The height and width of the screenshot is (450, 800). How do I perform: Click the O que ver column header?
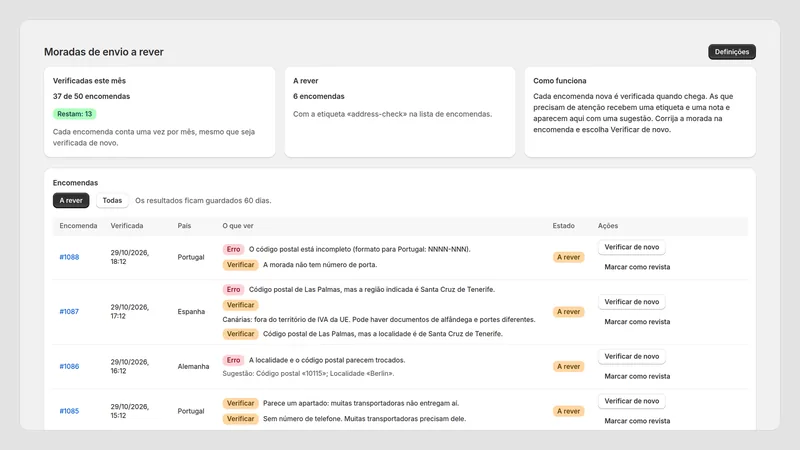tap(238, 226)
